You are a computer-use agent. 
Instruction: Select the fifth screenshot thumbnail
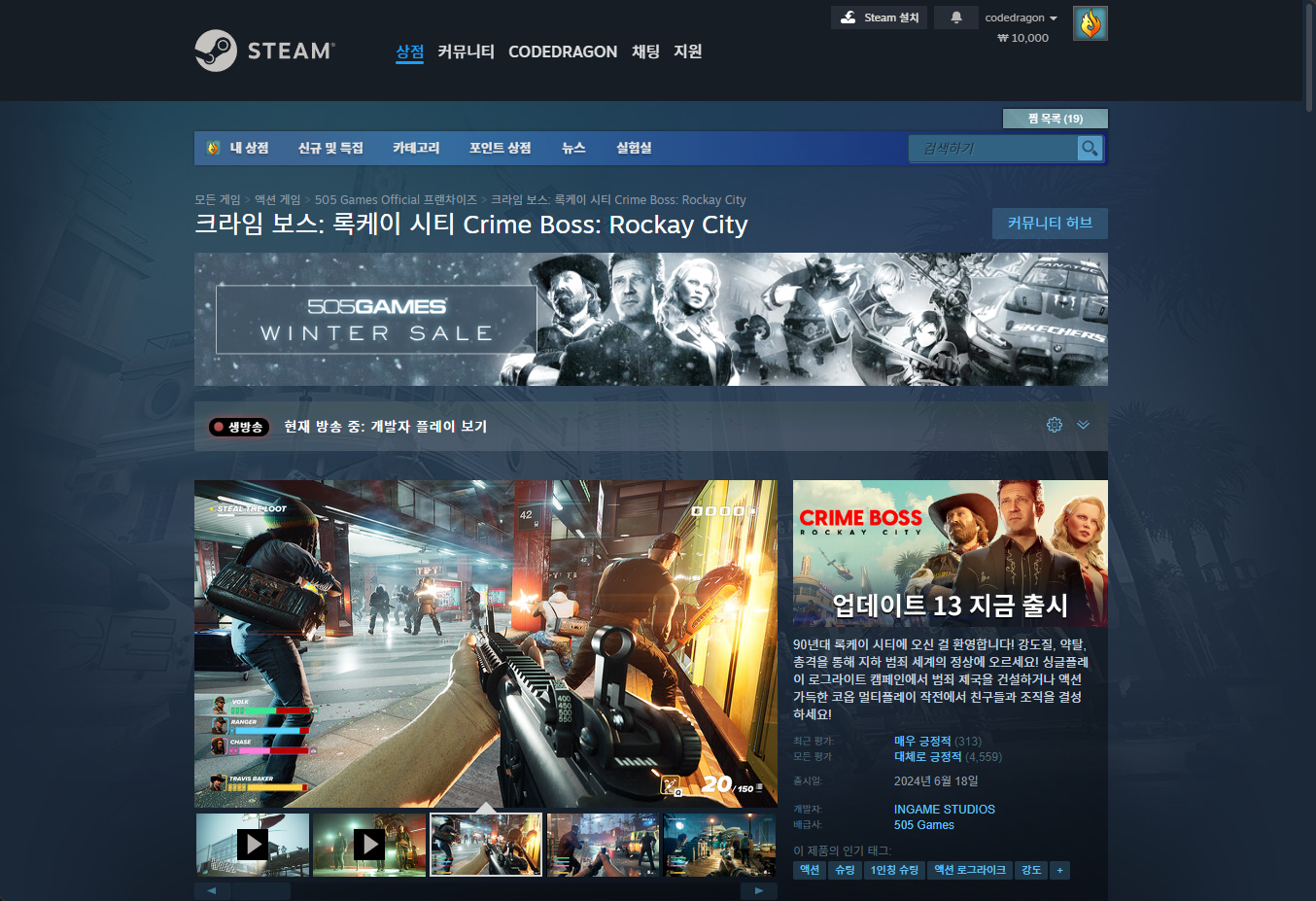point(719,845)
